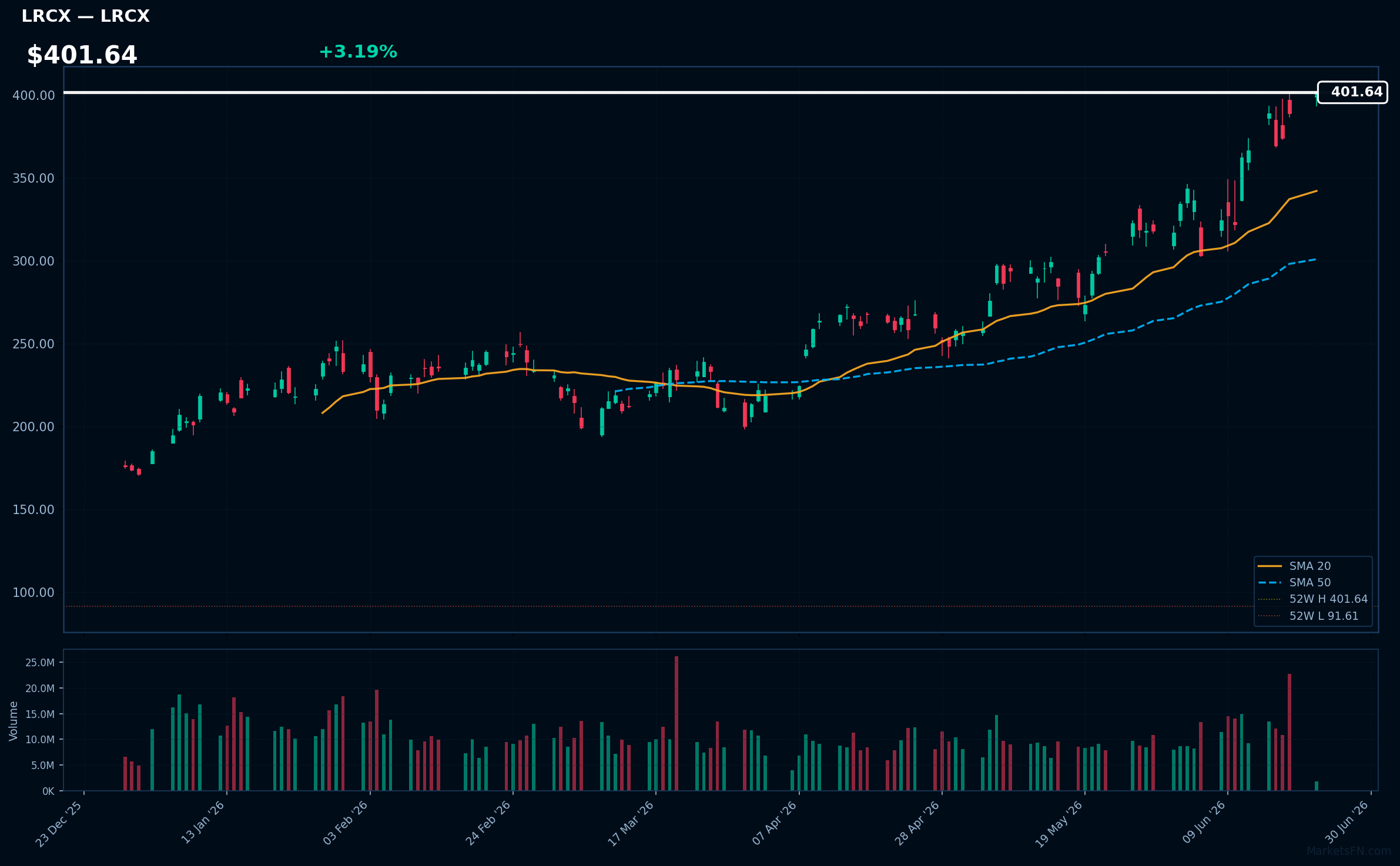Click the 09 Jun '26 date label
Image resolution: width=1400 pixels, height=866 pixels.
1204,823
